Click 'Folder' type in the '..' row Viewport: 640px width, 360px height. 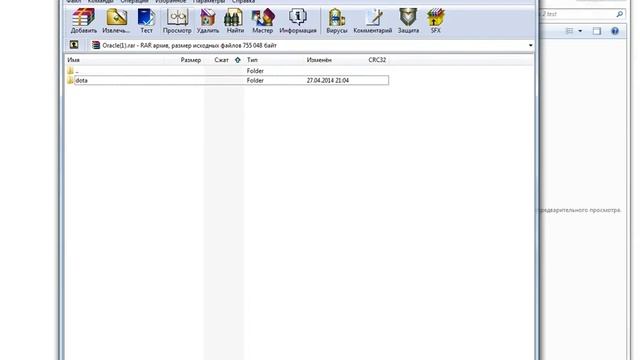(255, 71)
